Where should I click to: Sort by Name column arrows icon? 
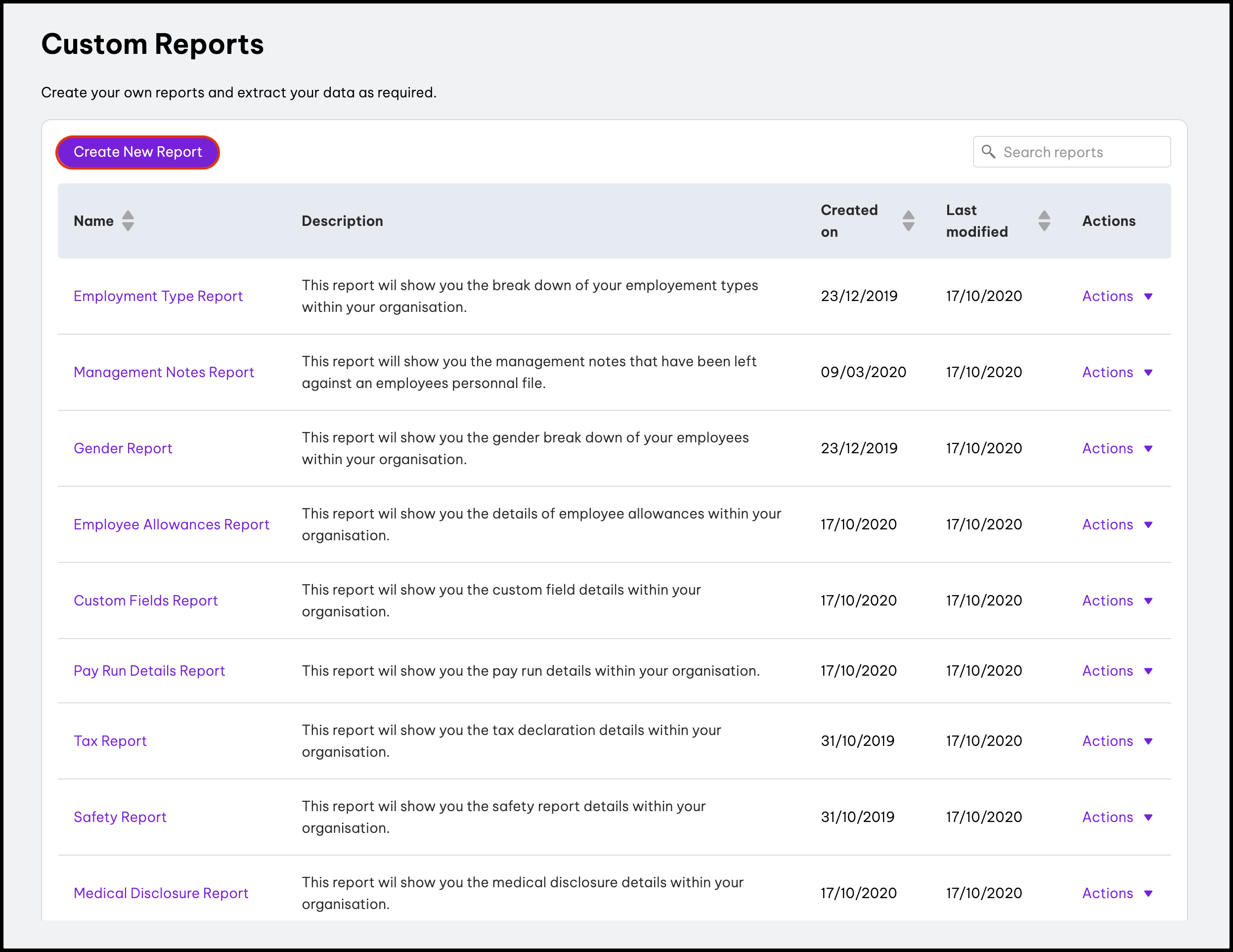click(x=128, y=221)
